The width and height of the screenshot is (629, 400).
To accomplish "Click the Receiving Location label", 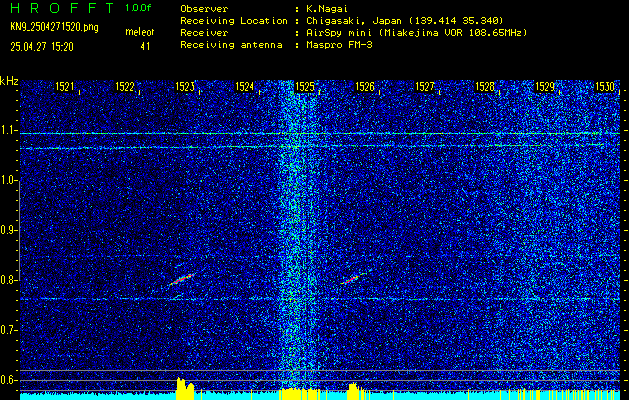I will pyautogui.click(x=234, y=21).
